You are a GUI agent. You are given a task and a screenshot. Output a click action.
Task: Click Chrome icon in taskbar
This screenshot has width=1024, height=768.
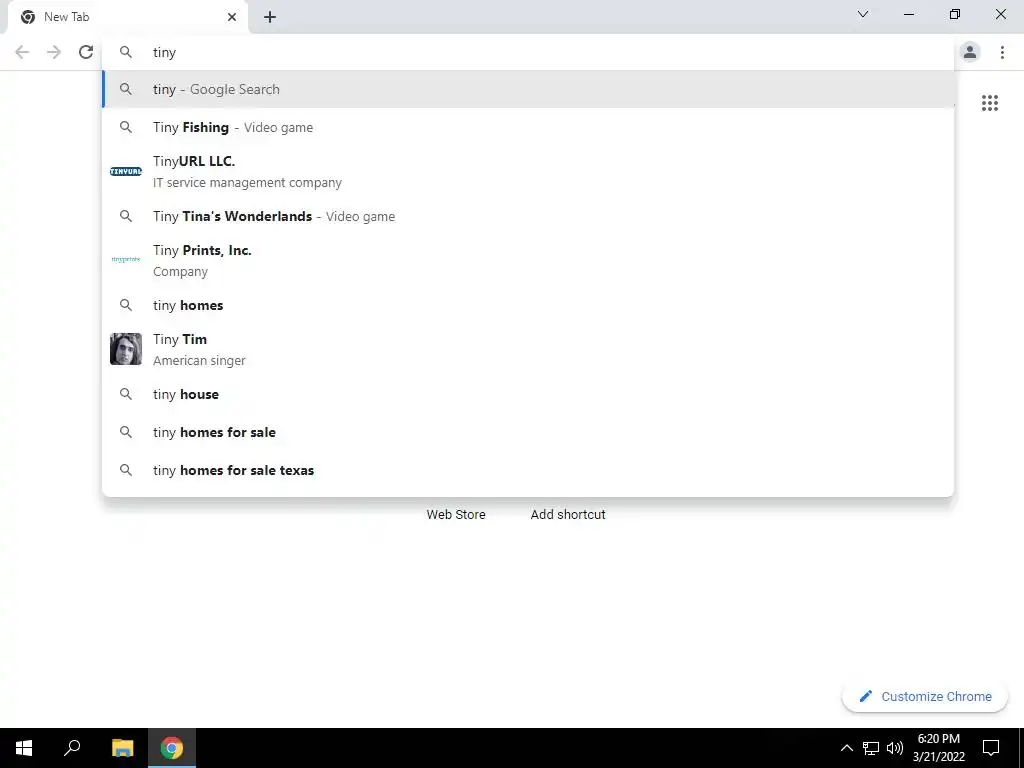172,748
